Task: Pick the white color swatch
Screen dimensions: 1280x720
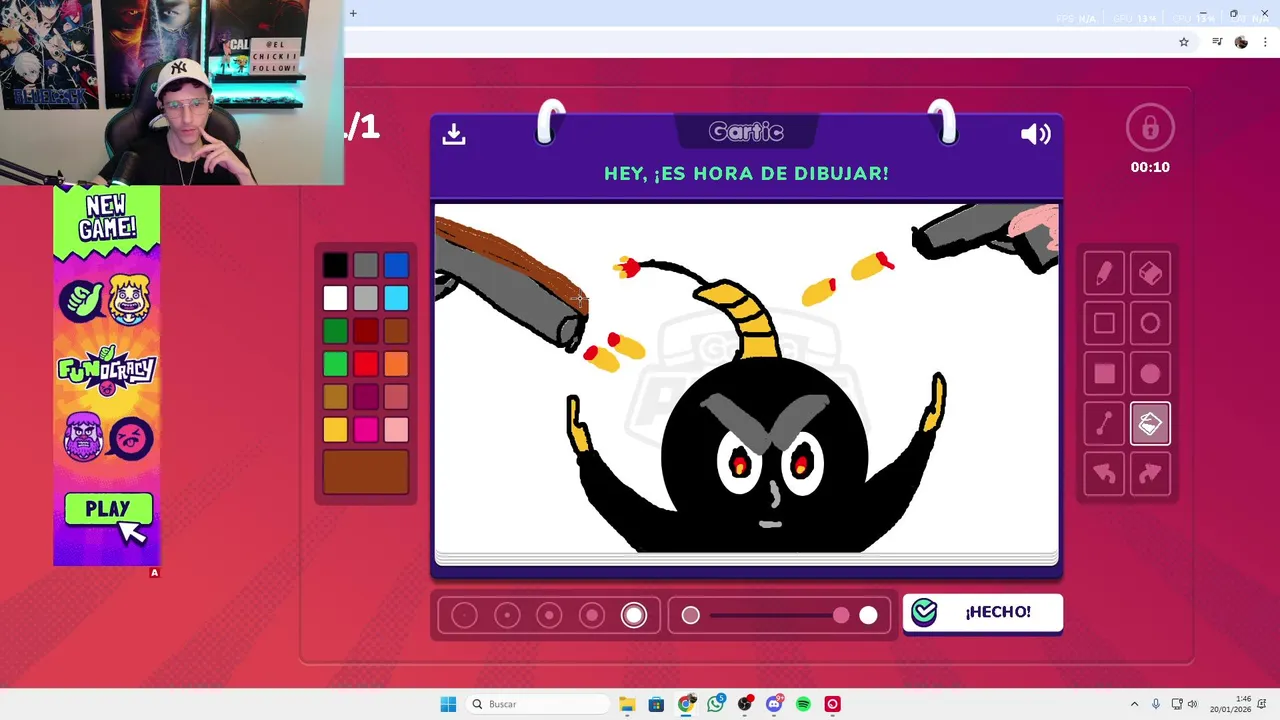Action: (335, 298)
